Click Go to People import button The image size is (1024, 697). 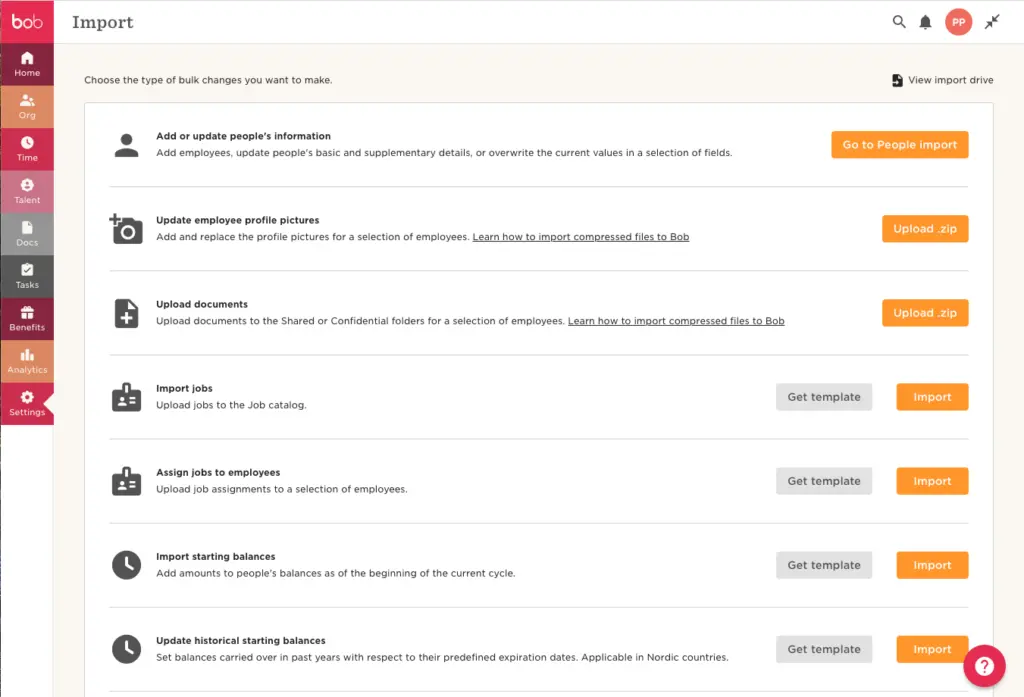coord(899,145)
